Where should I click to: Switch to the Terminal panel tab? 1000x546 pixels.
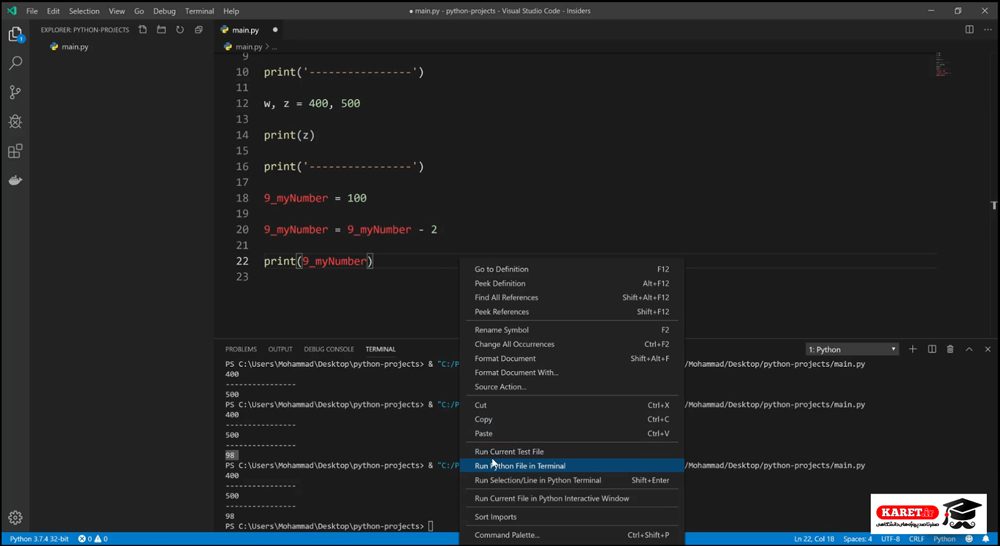coord(380,350)
